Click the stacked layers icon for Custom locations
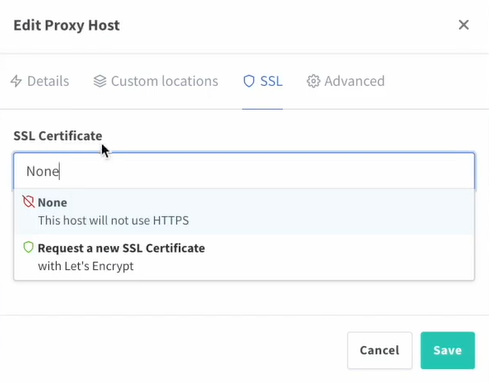This screenshot has height=382, width=489. (x=100, y=81)
